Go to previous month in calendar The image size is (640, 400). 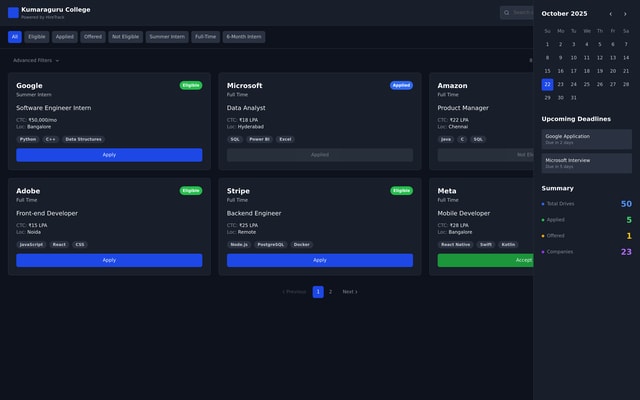(611, 14)
